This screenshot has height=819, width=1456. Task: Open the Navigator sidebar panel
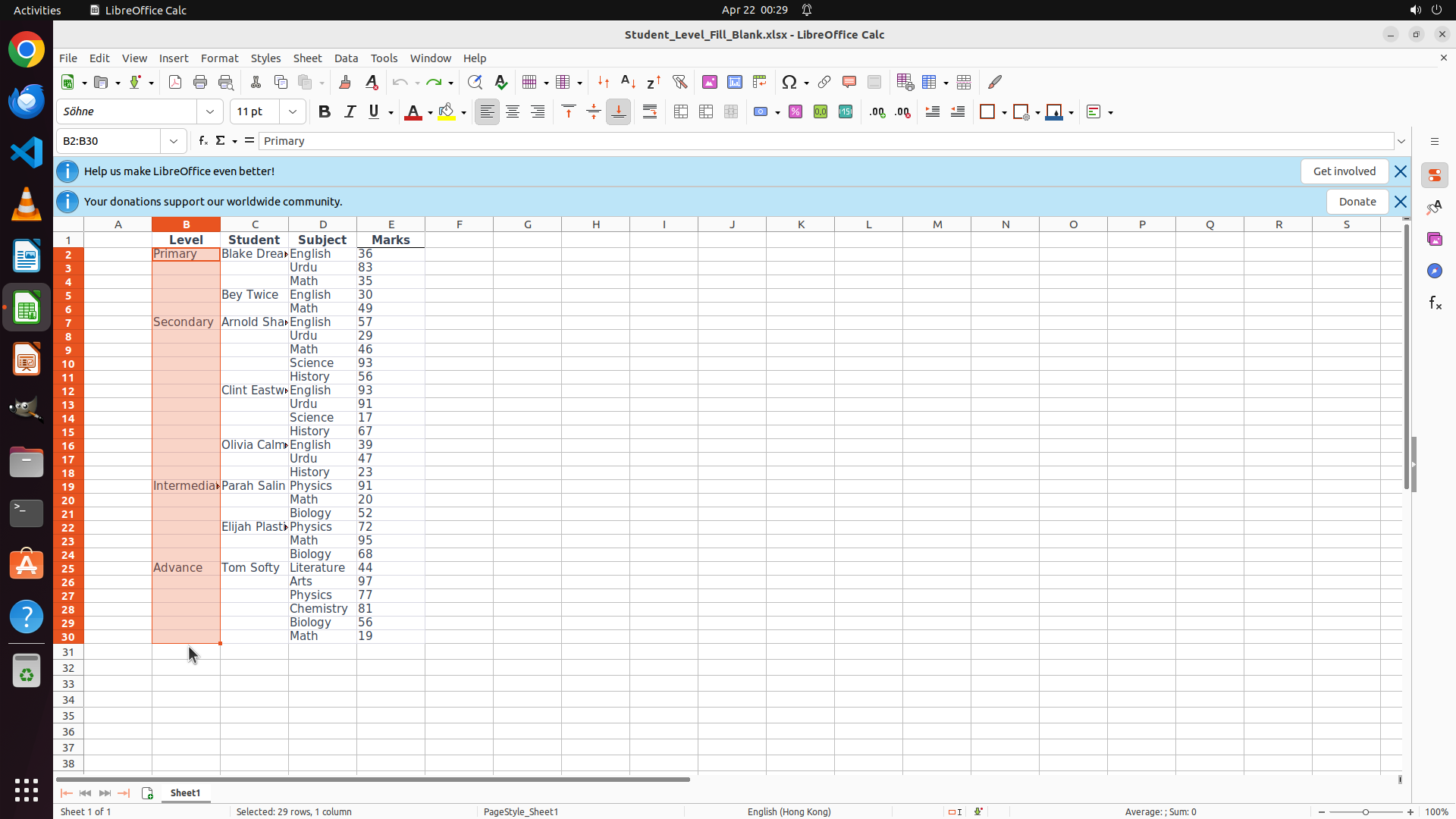point(1435,271)
